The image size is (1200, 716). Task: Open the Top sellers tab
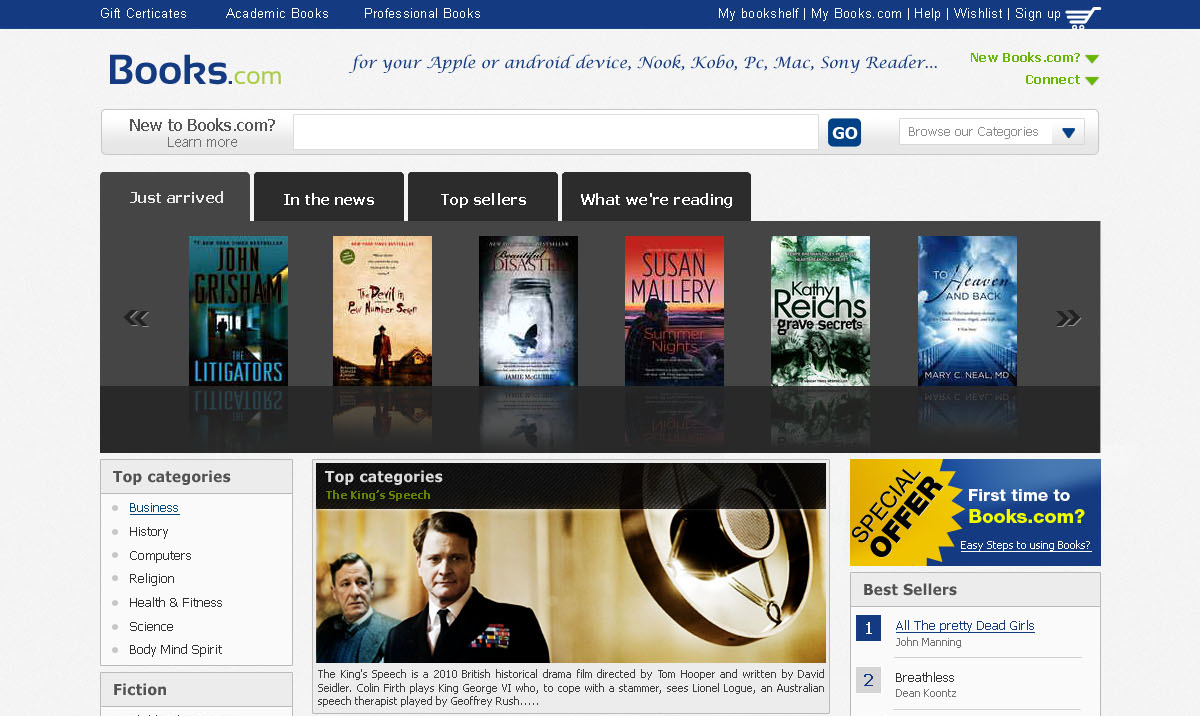(483, 197)
